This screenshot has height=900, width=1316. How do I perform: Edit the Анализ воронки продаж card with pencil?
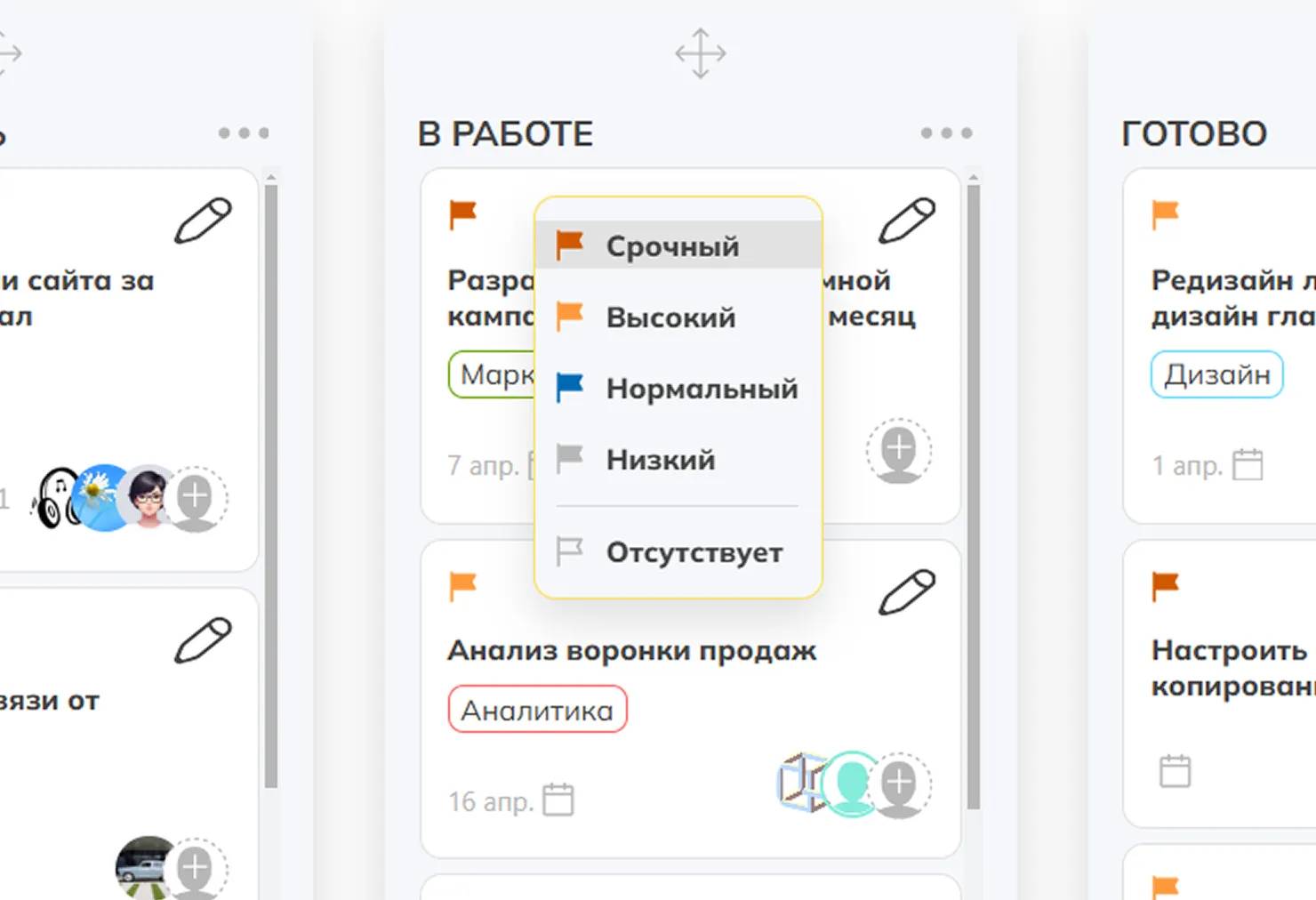[907, 592]
